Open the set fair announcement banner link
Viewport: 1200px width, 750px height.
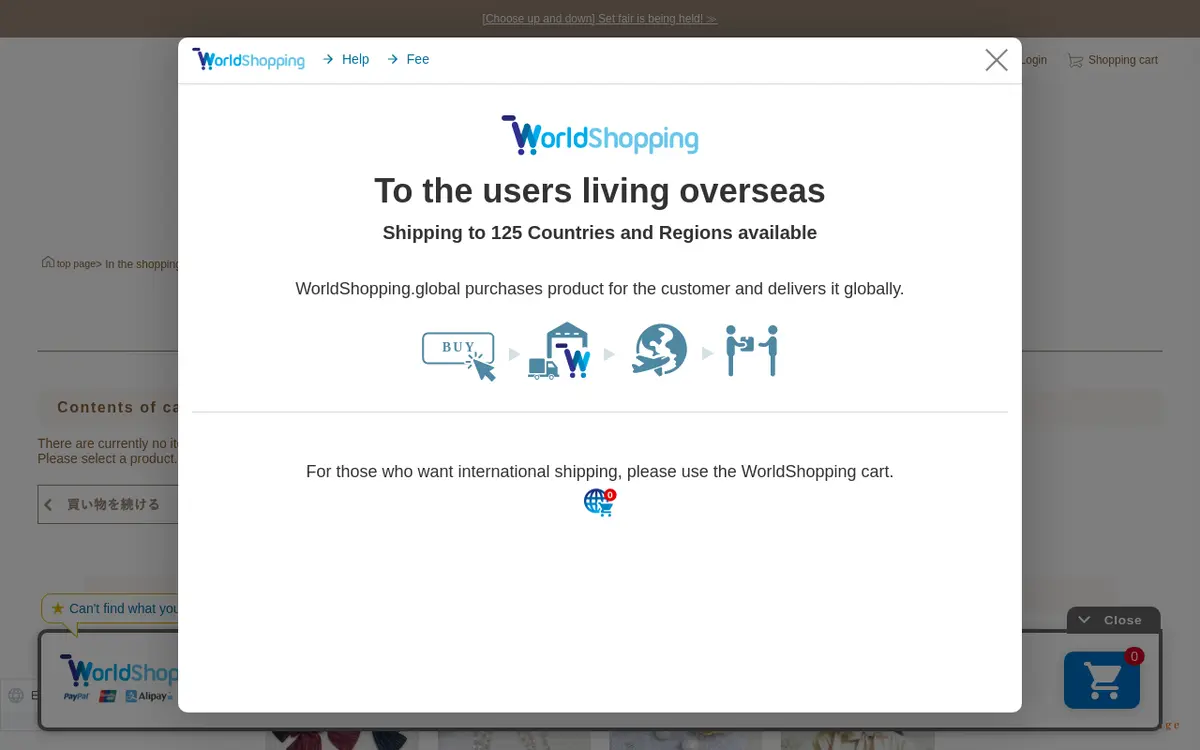pyautogui.click(x=600, y=18)
